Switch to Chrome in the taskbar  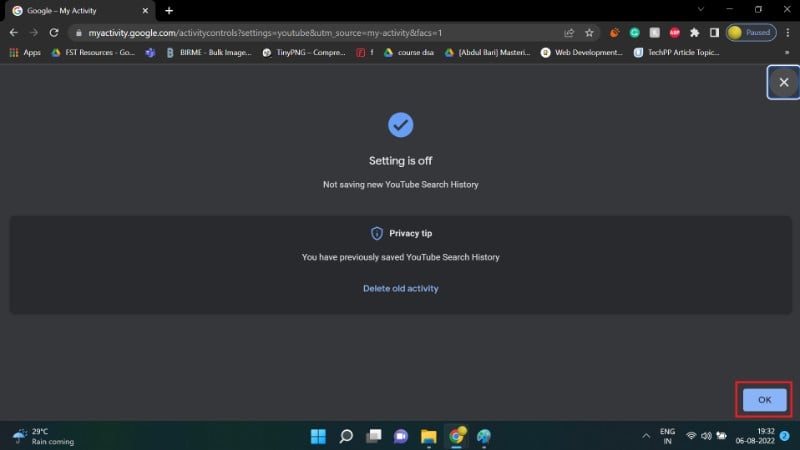(x=456, y=436)
